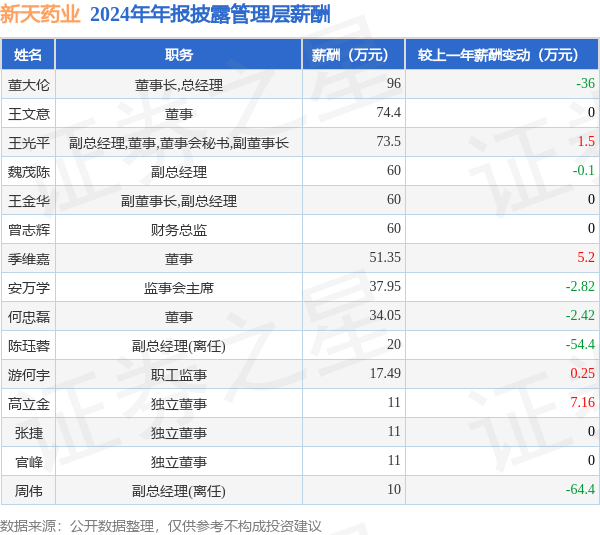Click the name 陈珏蓉
Screen dimensions: 600x535
pyautogui.click(x=29, y=346)
